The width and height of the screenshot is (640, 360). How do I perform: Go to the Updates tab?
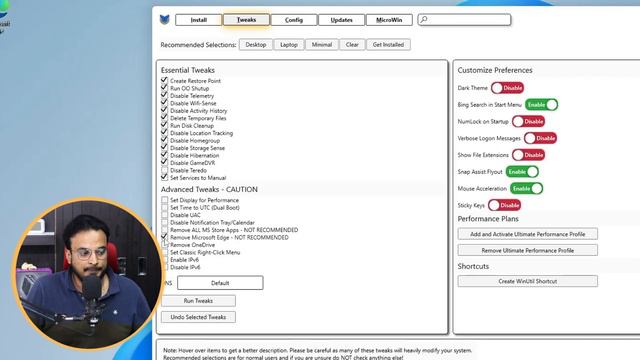(x=342, y=20)
